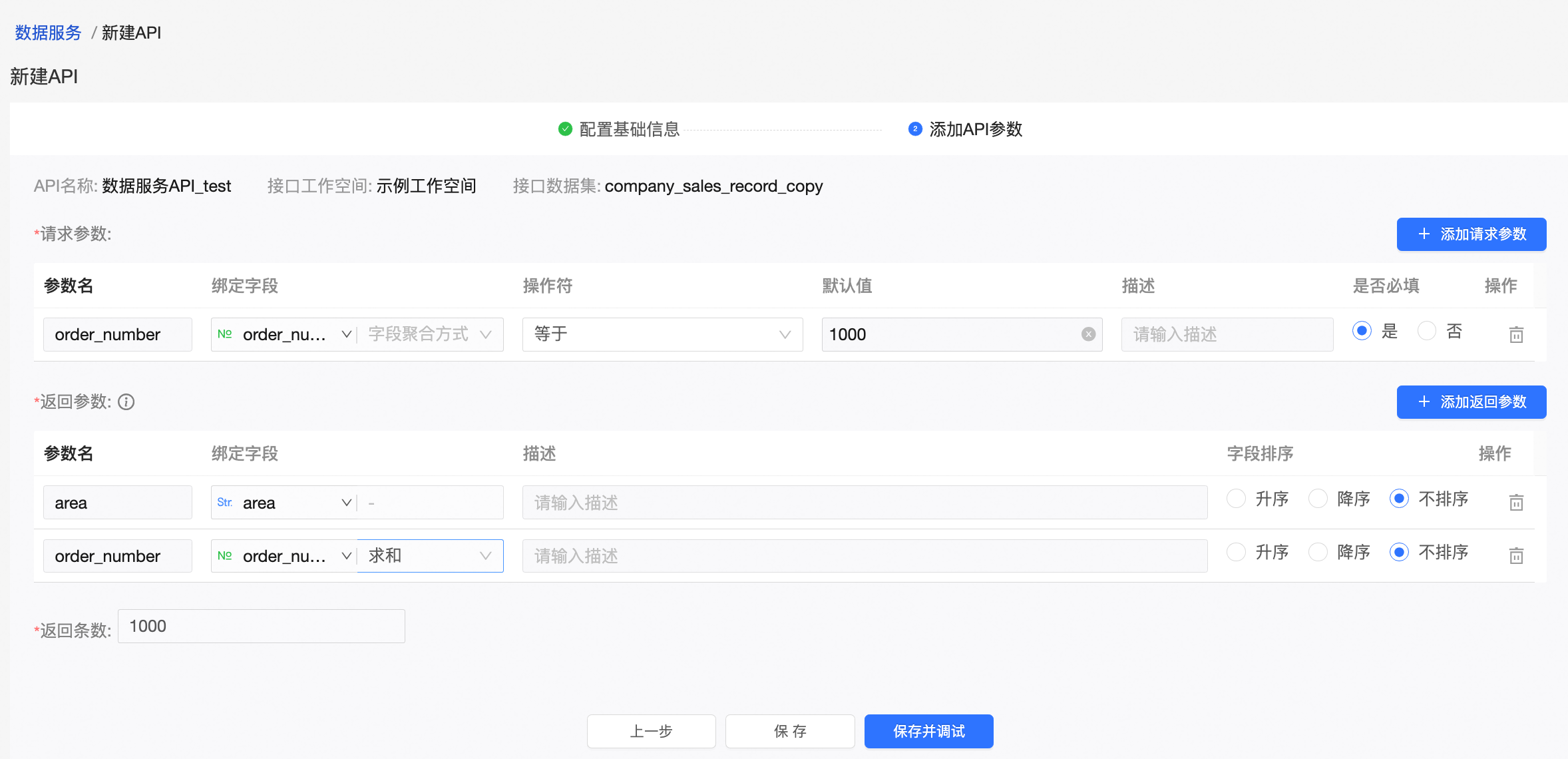The height and width of the screenshot is (759, 1568).
Task: Delete the order_number request parameter row
Action: 1516,334
